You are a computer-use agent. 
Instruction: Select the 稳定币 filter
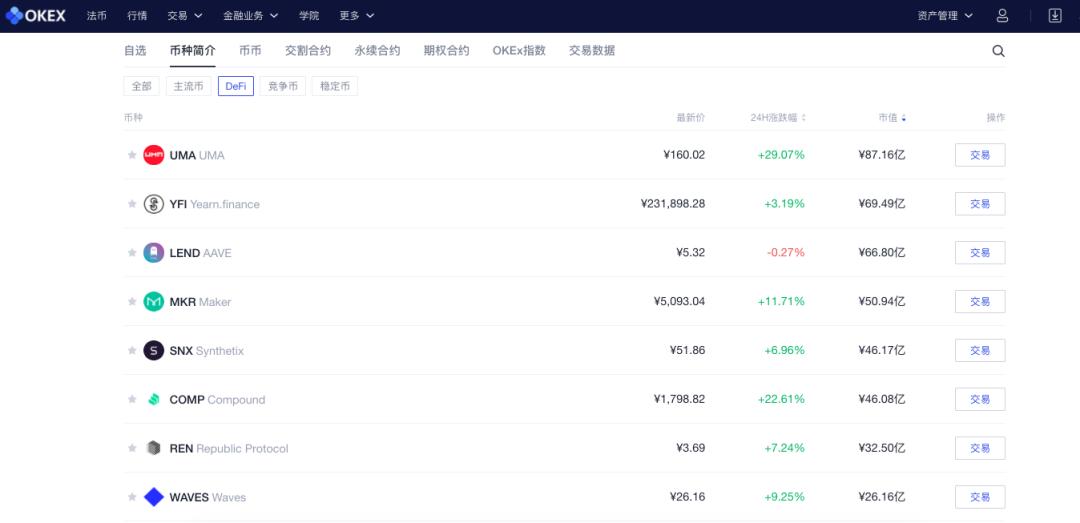tap(335, 86)
